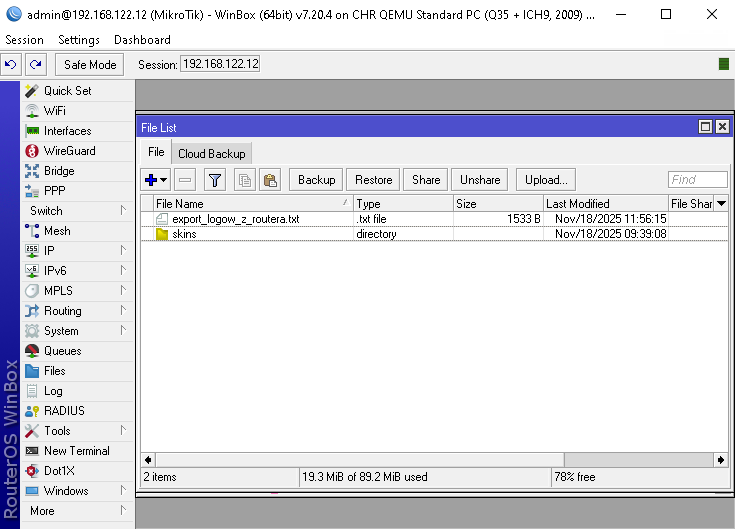Click the 78% free status entry
This screenshot has width=735, height=529.
[639, 477]
